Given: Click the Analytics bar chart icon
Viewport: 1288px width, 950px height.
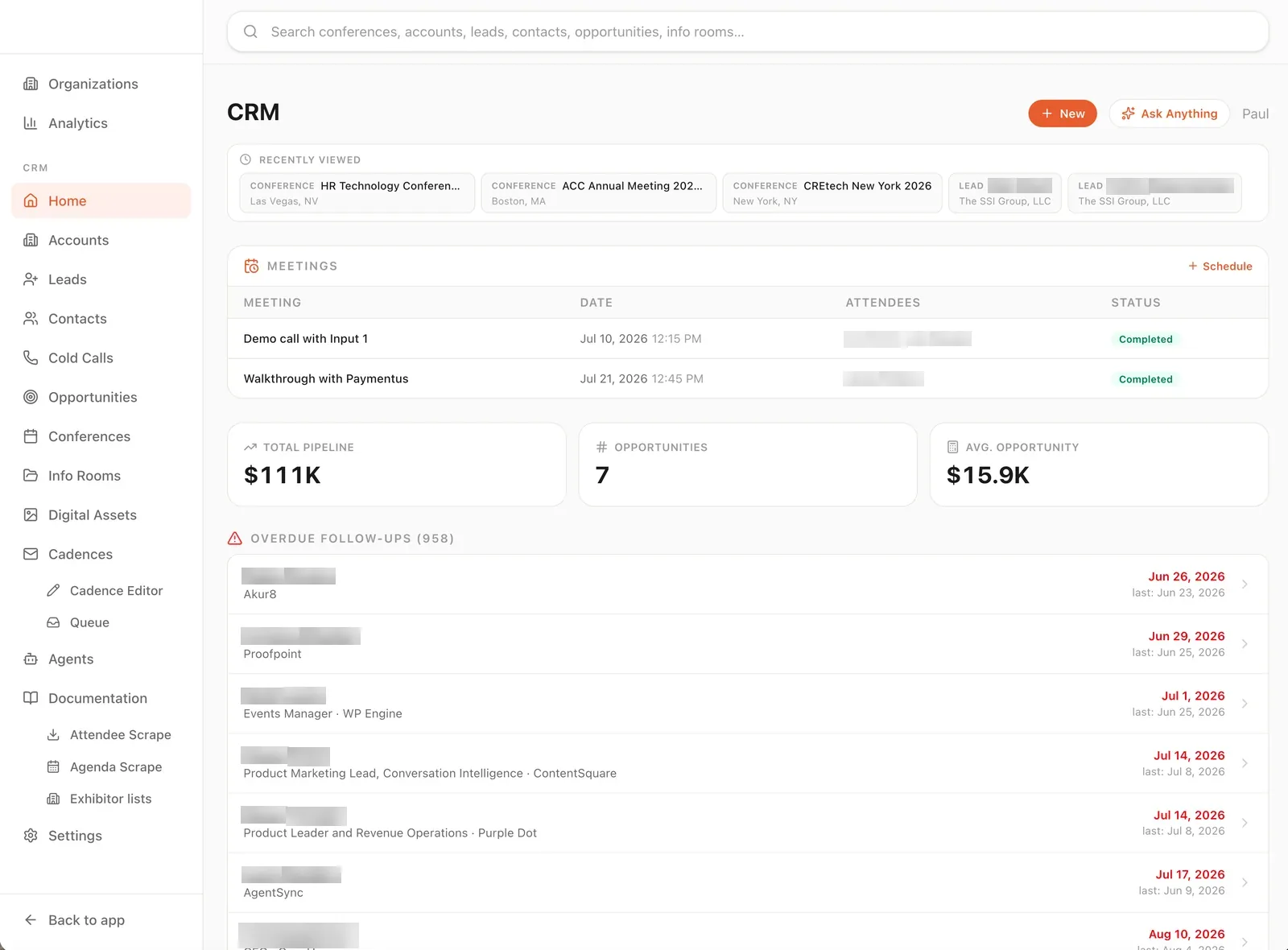Looking at the screenshot, I should click(x=31, y=123).
